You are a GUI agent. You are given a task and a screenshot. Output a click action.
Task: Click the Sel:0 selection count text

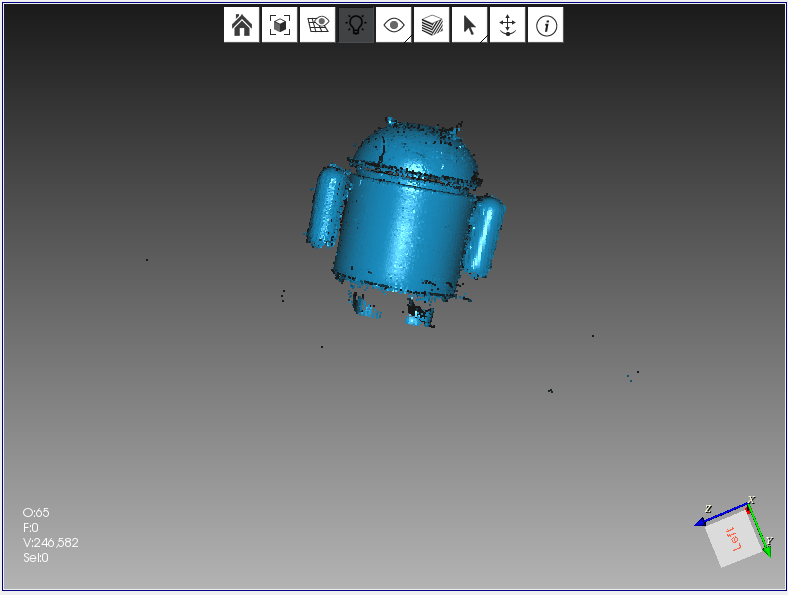click(36, 558)
